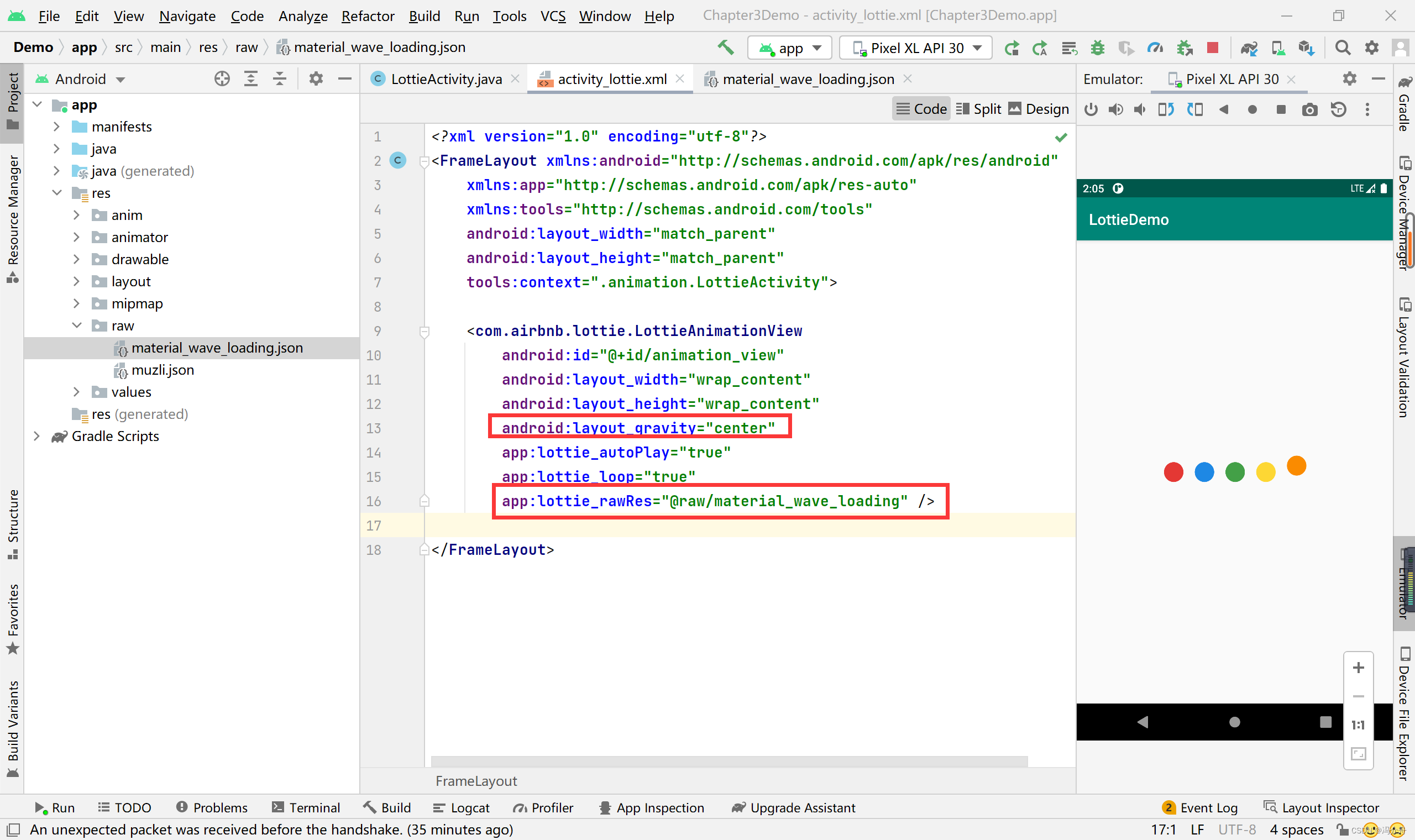
Task: Click the red dot in emulator animation
Action: (1173, 472)
